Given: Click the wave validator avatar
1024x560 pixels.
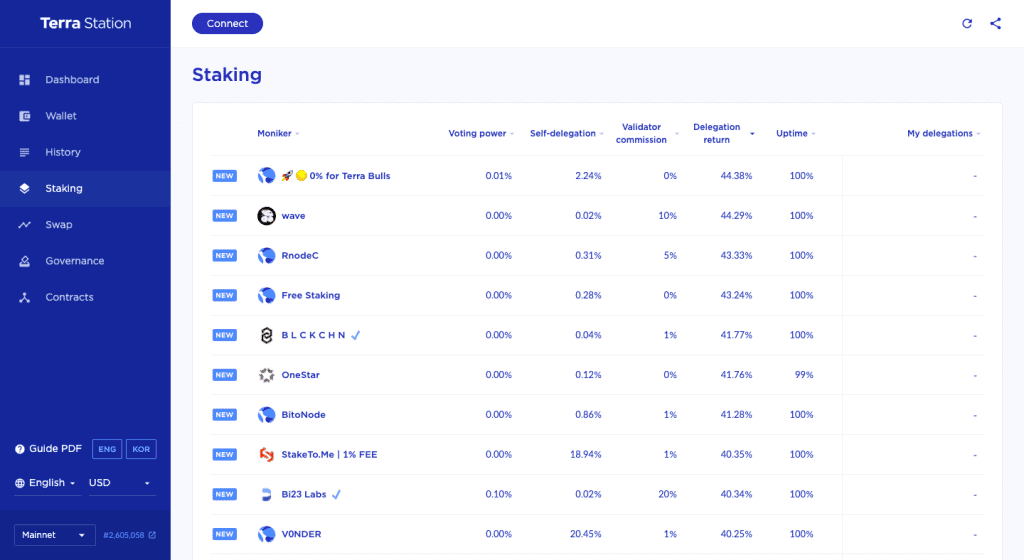Looking at the screenshot, I should pos(266,215).
